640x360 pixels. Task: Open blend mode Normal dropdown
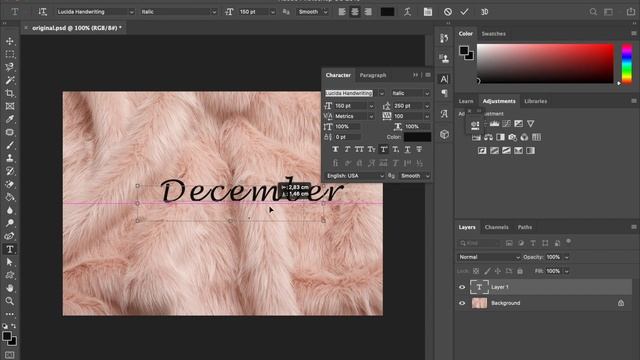(x=488, y=257)
